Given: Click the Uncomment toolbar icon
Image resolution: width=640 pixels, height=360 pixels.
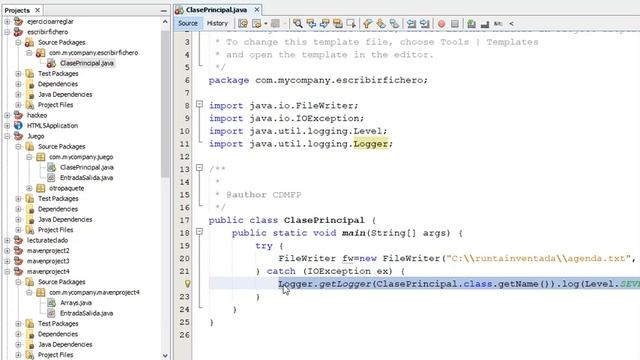Looking at the screenshot, I should pyautogui.click(x=485, y=24).
